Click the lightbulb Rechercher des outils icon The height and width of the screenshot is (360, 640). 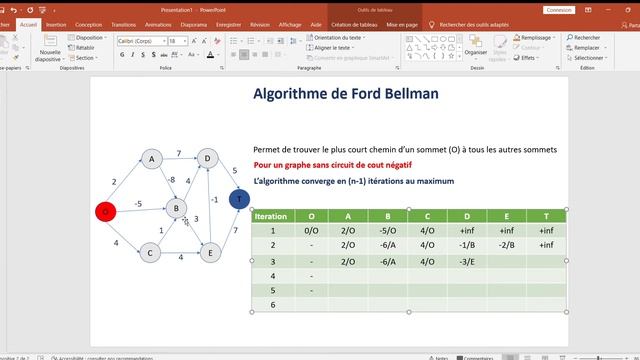[x=431, y=25]
